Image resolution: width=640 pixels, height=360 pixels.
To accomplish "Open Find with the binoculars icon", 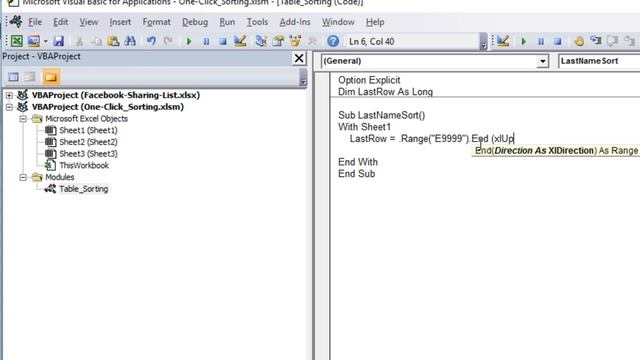I will (x=130, y=41).
